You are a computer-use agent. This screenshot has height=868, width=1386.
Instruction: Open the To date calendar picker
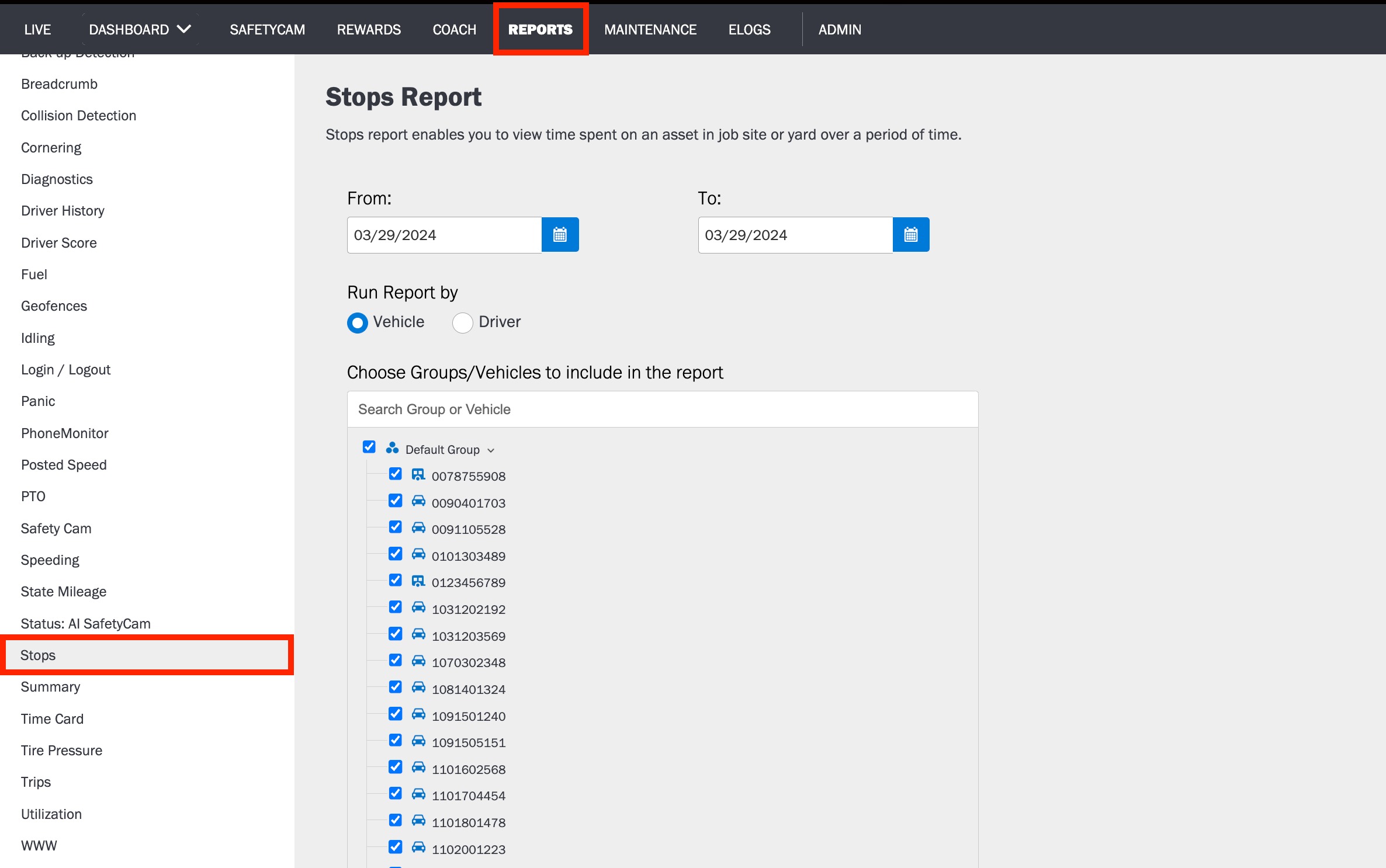(x=911, y=235)
